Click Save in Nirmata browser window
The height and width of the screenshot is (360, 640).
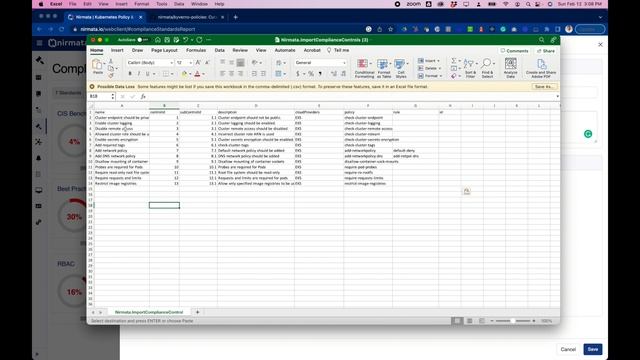pos(593,349)
